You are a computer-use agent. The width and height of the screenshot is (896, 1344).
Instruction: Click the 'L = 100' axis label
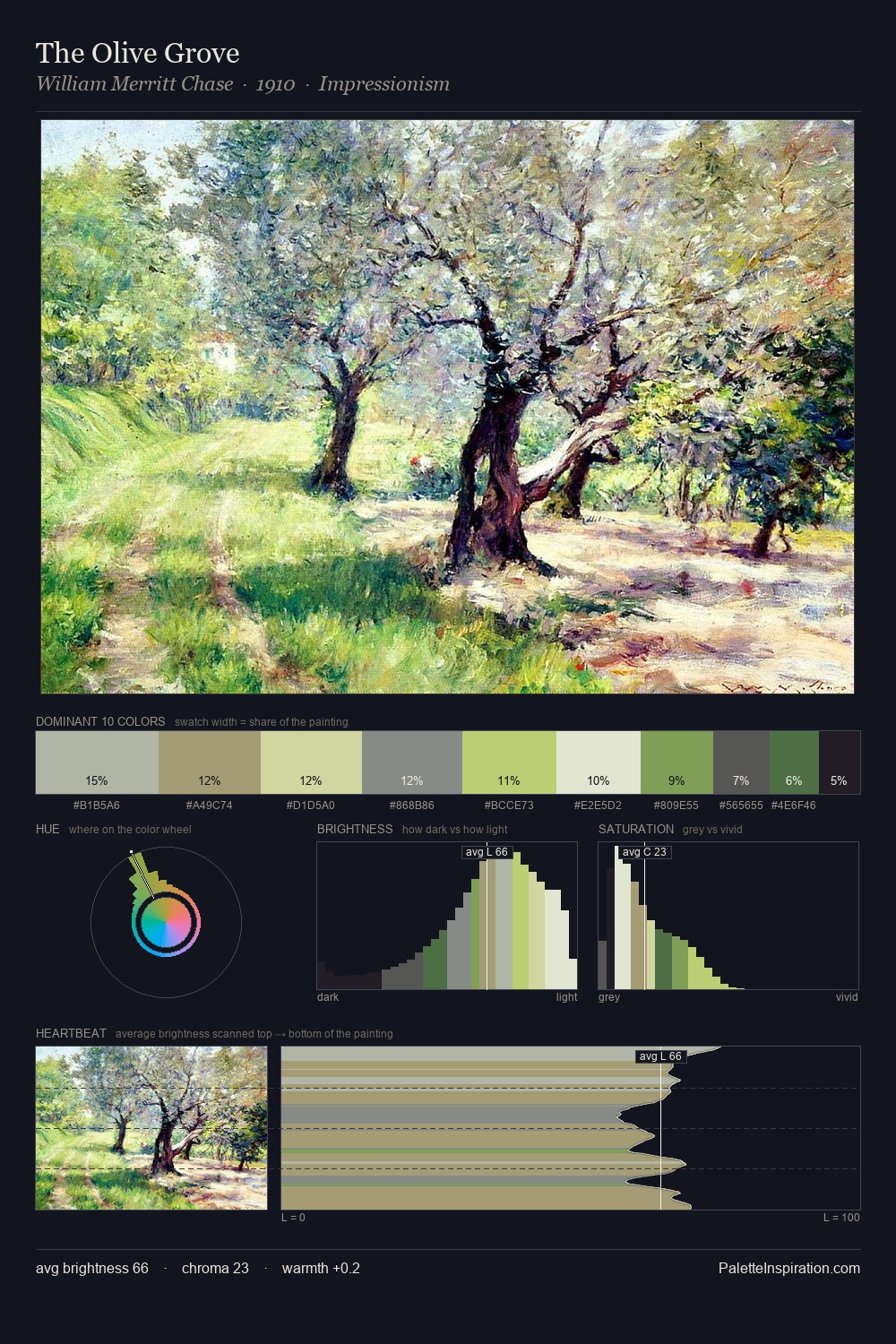(841, 1218)
